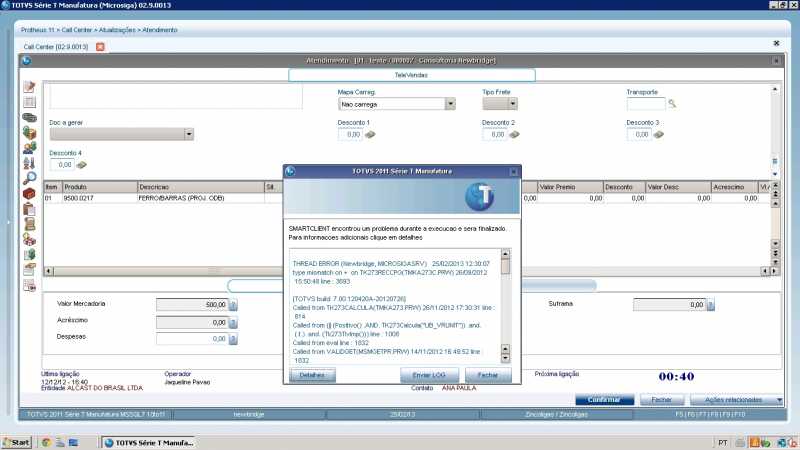Click error log scrollbar bottom down arrow

[505, 359]
